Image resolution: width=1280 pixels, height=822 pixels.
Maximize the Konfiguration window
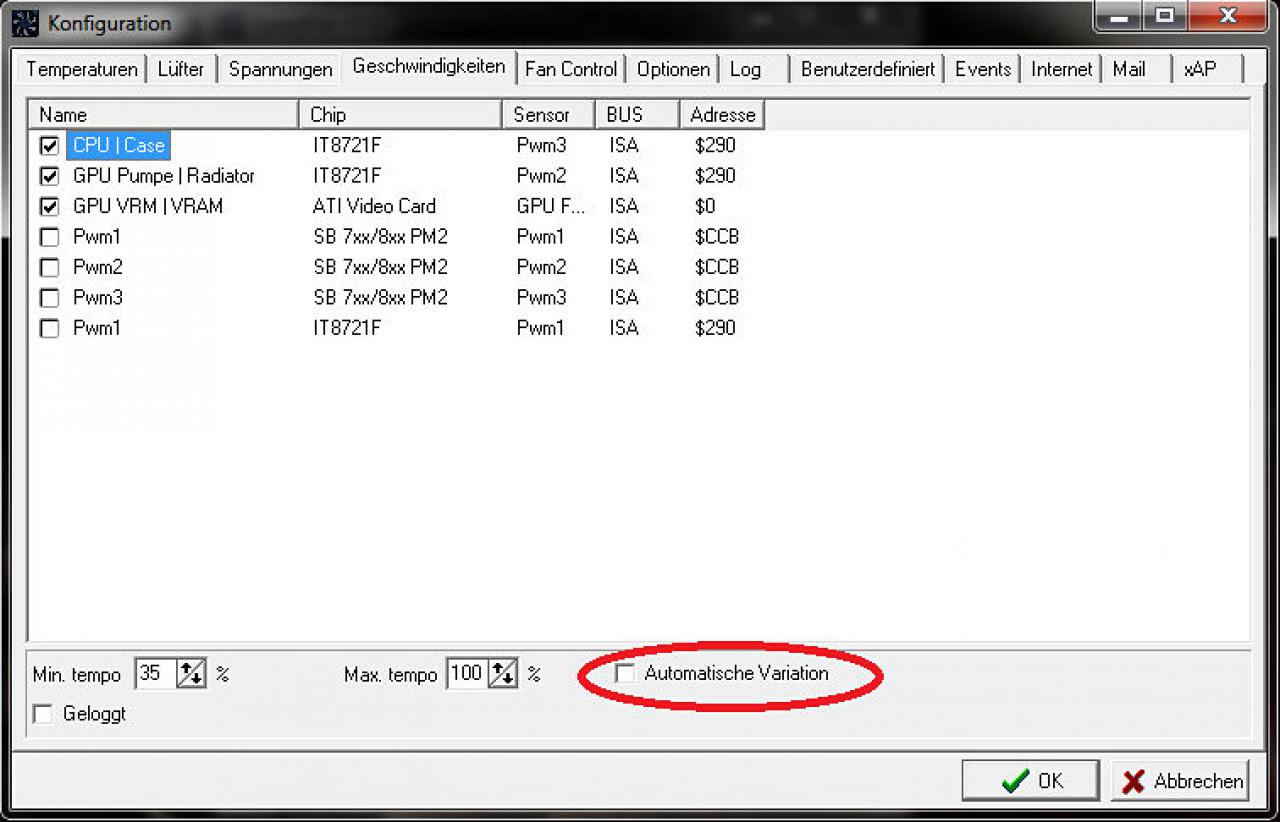pyautogui.click(x=1166, y=17)
